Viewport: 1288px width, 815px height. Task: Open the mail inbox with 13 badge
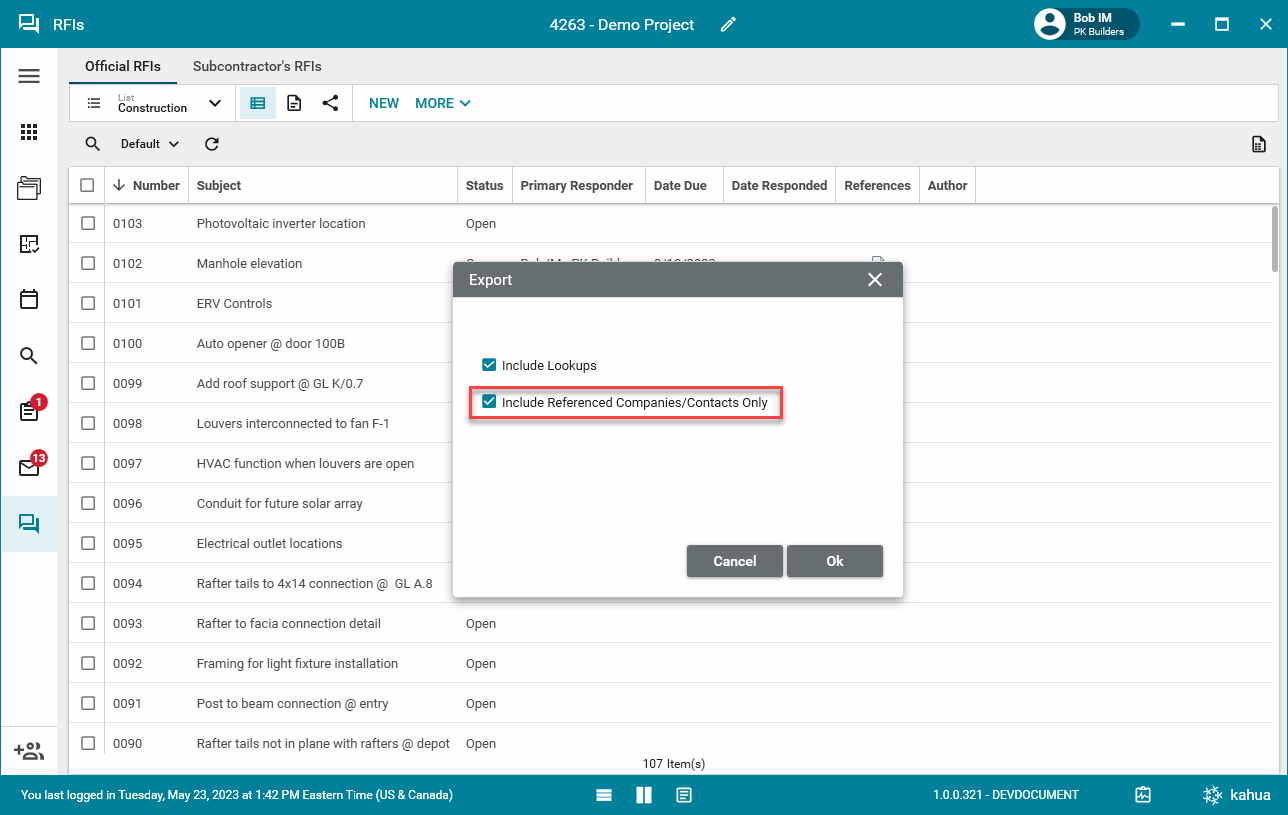pyautogui.click(x=29, y=467)
